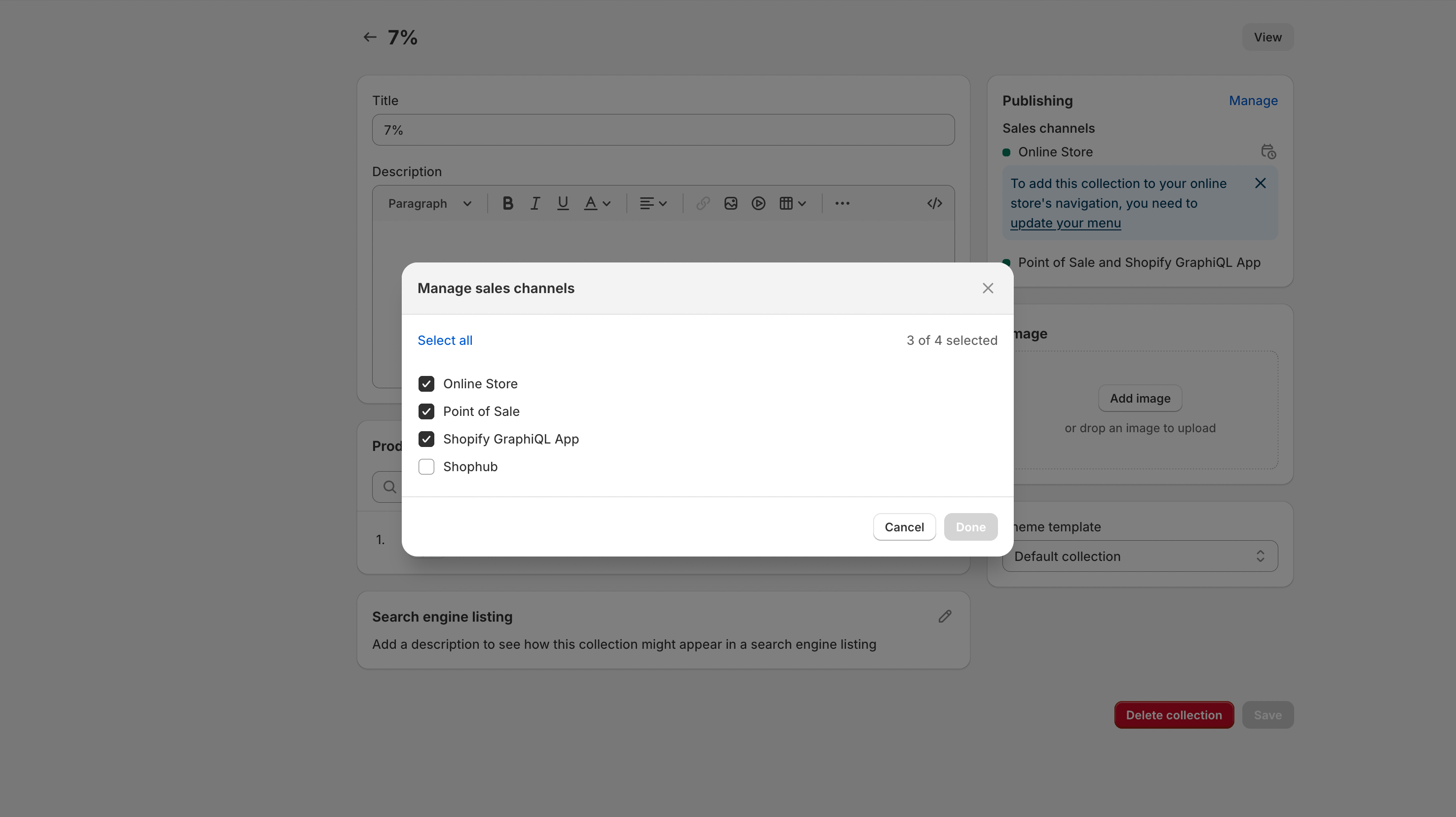Click the Delete collection button
This screenshot has height=817, width=1456.
(1173, 714)
